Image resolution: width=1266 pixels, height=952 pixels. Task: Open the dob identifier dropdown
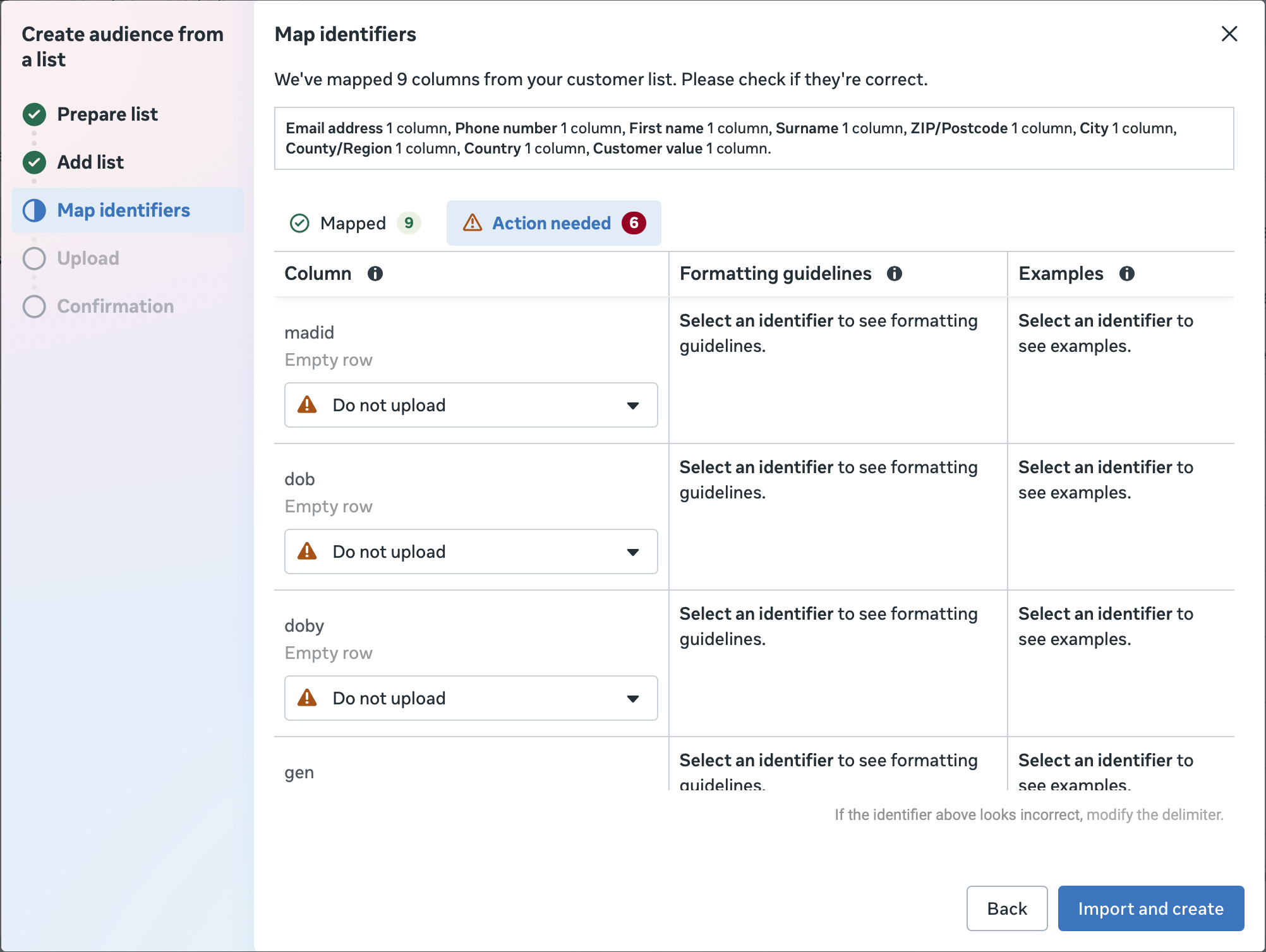pos(471,551)
